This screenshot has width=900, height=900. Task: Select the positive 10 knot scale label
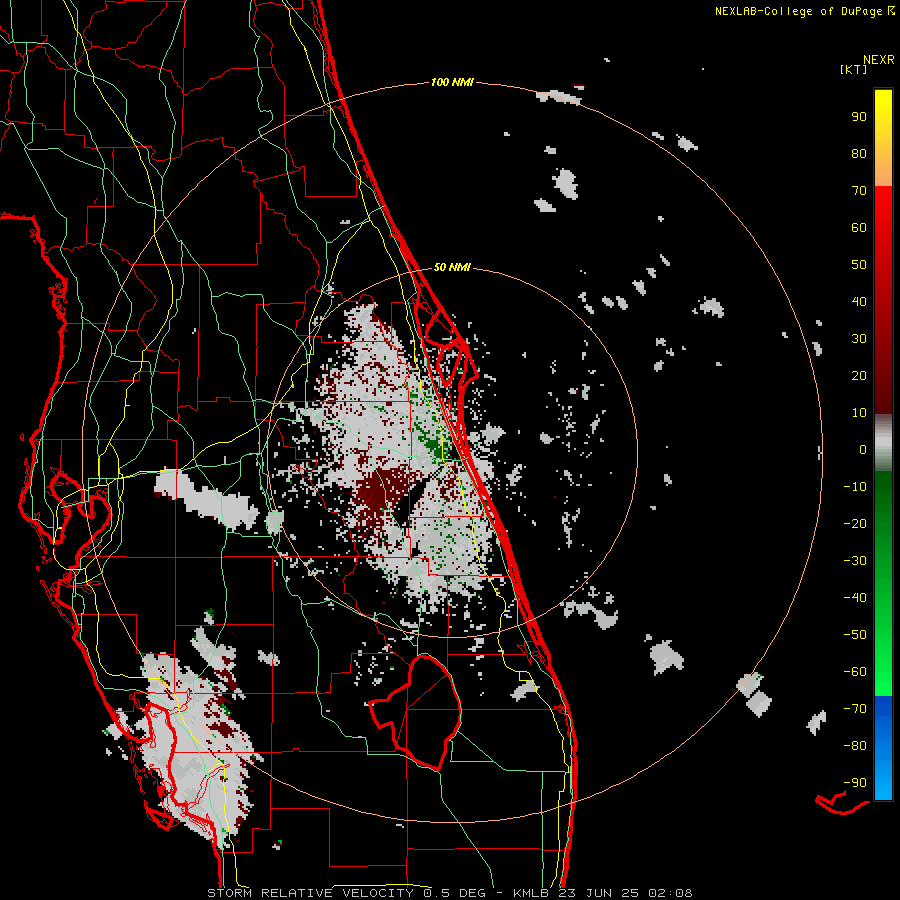pyautogui.click(x=859, y=413)
